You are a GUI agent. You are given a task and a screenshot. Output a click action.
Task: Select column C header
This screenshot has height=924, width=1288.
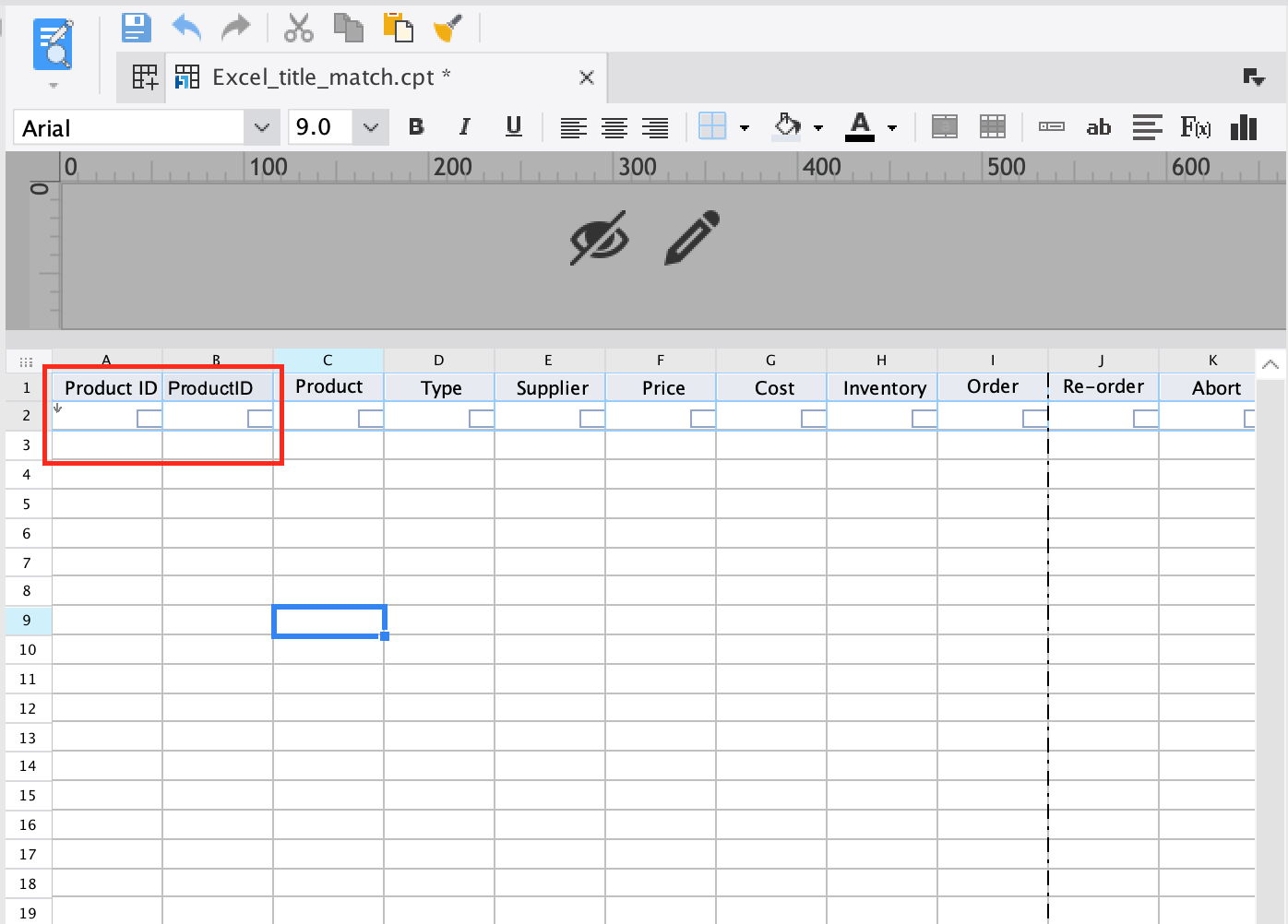(328, 361)
